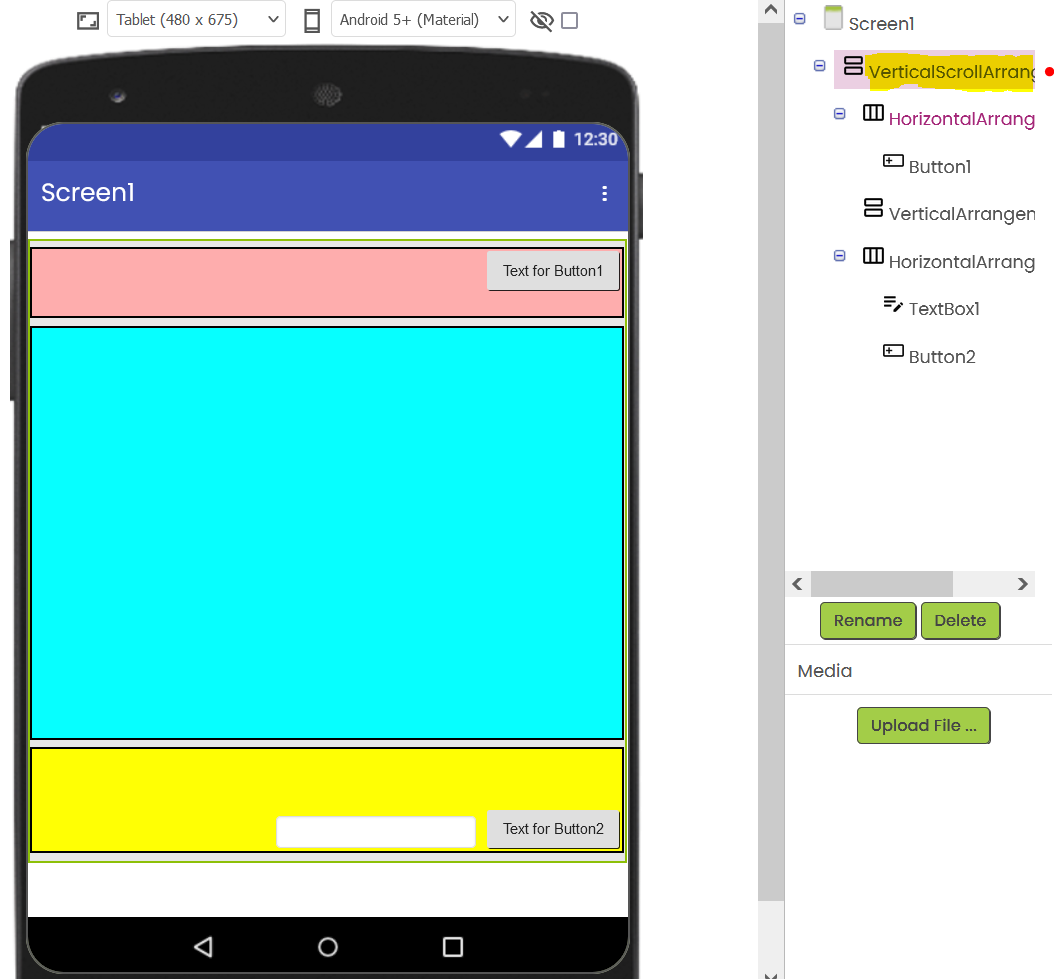Click the VerticalScrollArrangement stacked-rows icon

[x=854, y=65]
